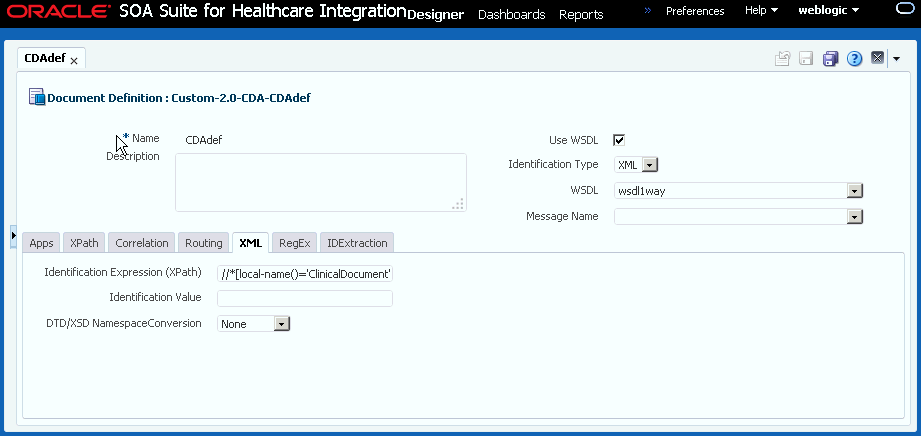Click the Document Definition : Custom-2.0-CDA-CDAdef heading

coord(179,98)
